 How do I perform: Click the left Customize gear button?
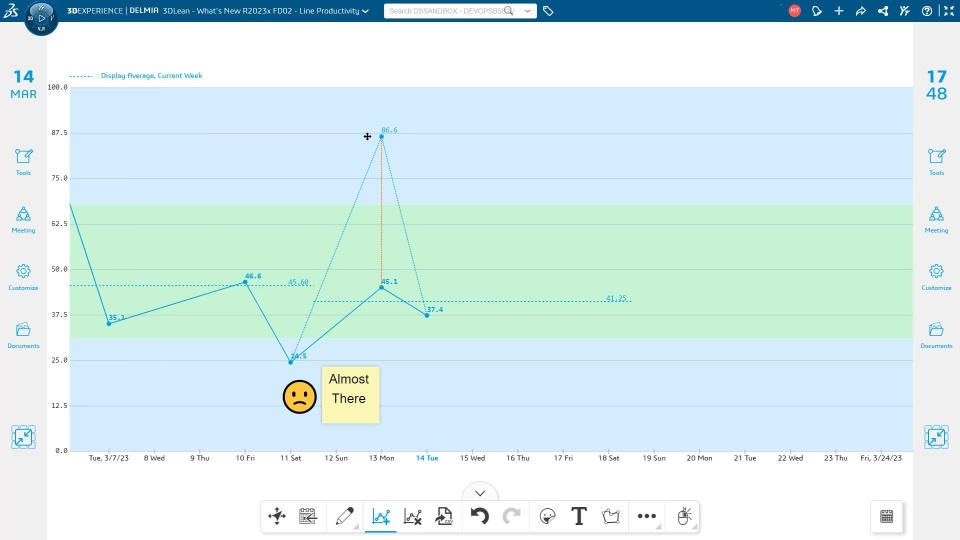tap(23, 276)
